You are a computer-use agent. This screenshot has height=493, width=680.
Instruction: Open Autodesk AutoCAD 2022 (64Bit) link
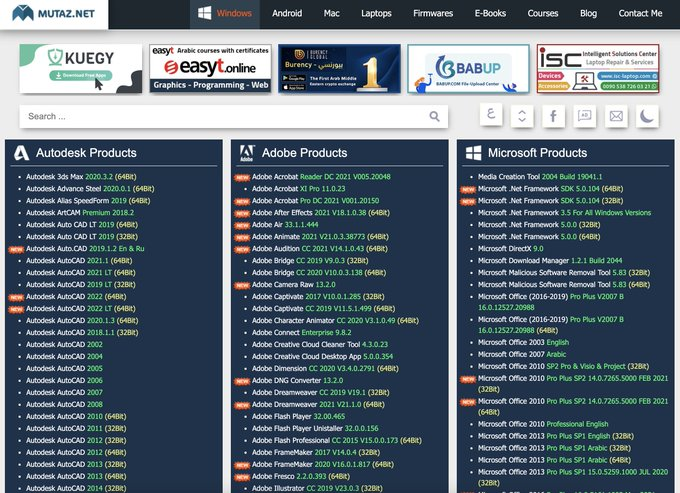76,297
